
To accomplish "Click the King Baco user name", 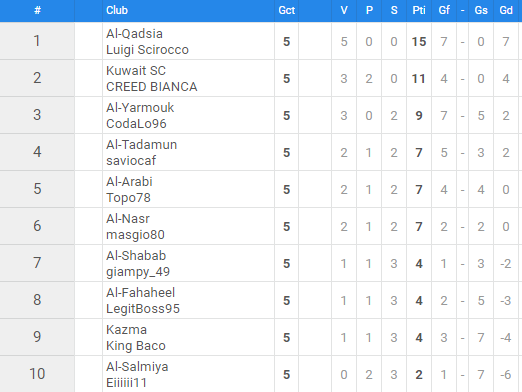I will point(136,346).
